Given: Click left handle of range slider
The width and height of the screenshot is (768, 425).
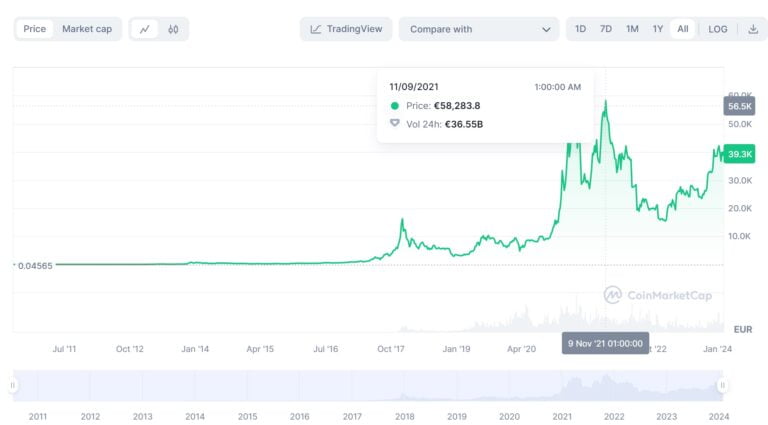Looking at the screenshot, I should [14, 385].
